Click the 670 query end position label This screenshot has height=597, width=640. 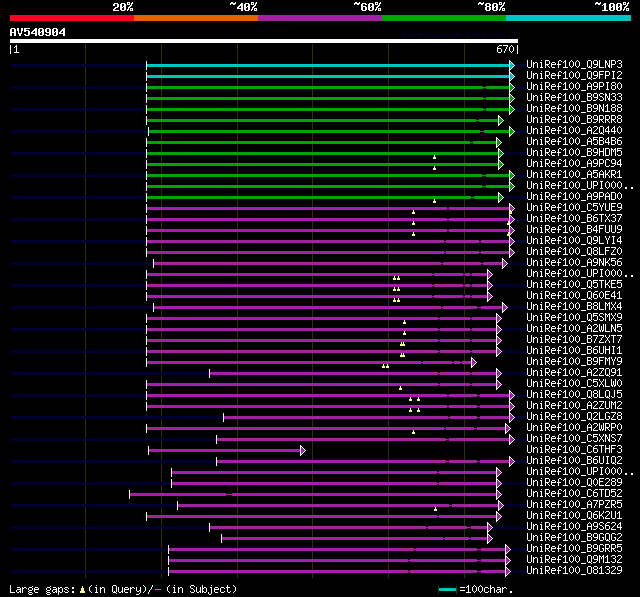505,49
